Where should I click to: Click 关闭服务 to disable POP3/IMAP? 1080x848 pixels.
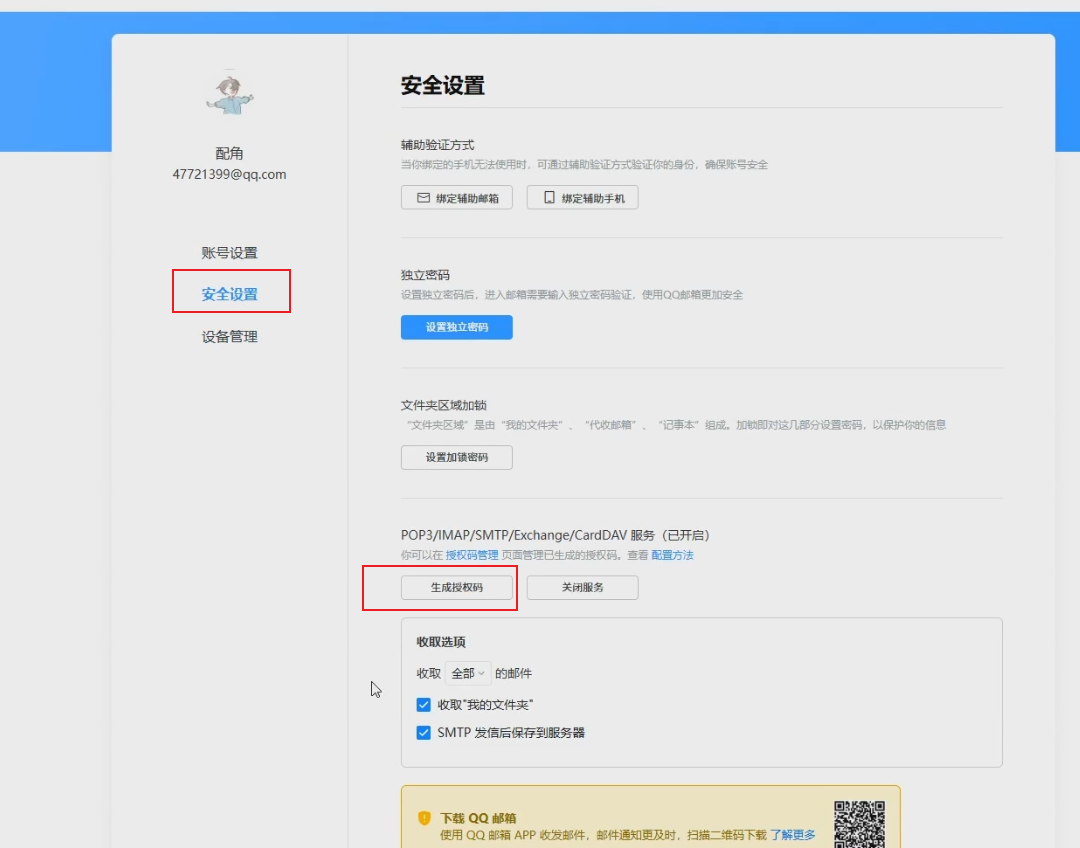coord(582,587)
